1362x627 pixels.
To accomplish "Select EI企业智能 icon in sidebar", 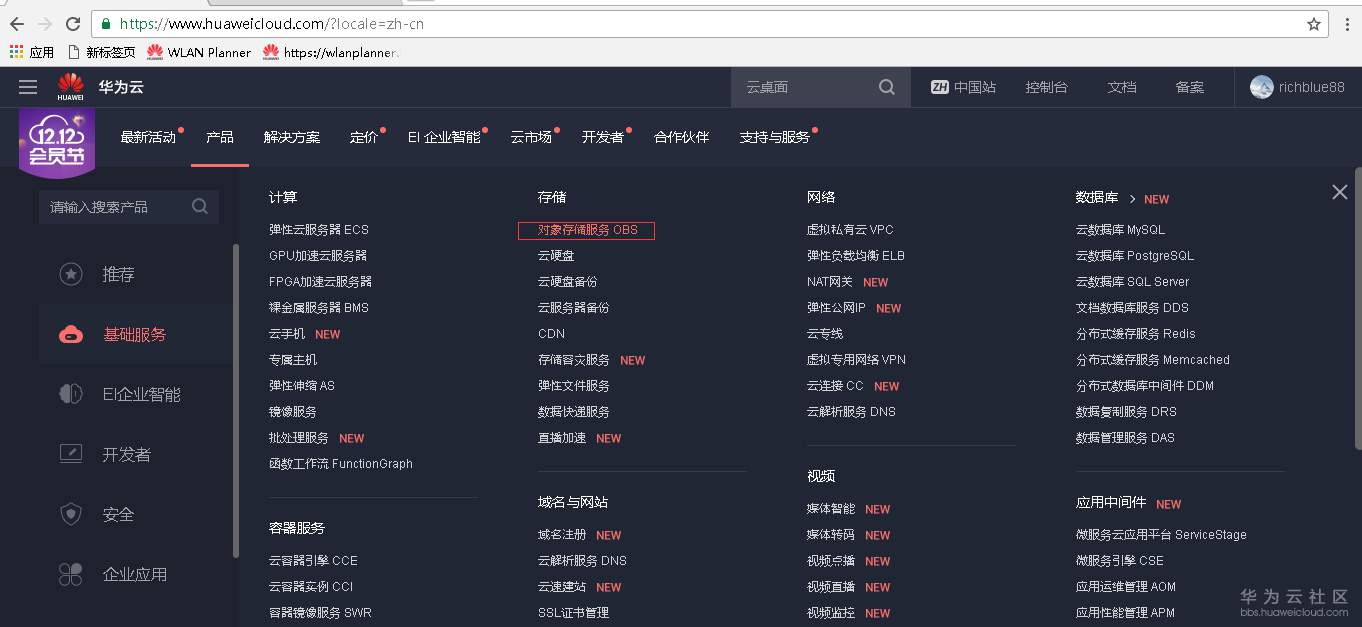I will pyautogui.click(x=70, y=394).
